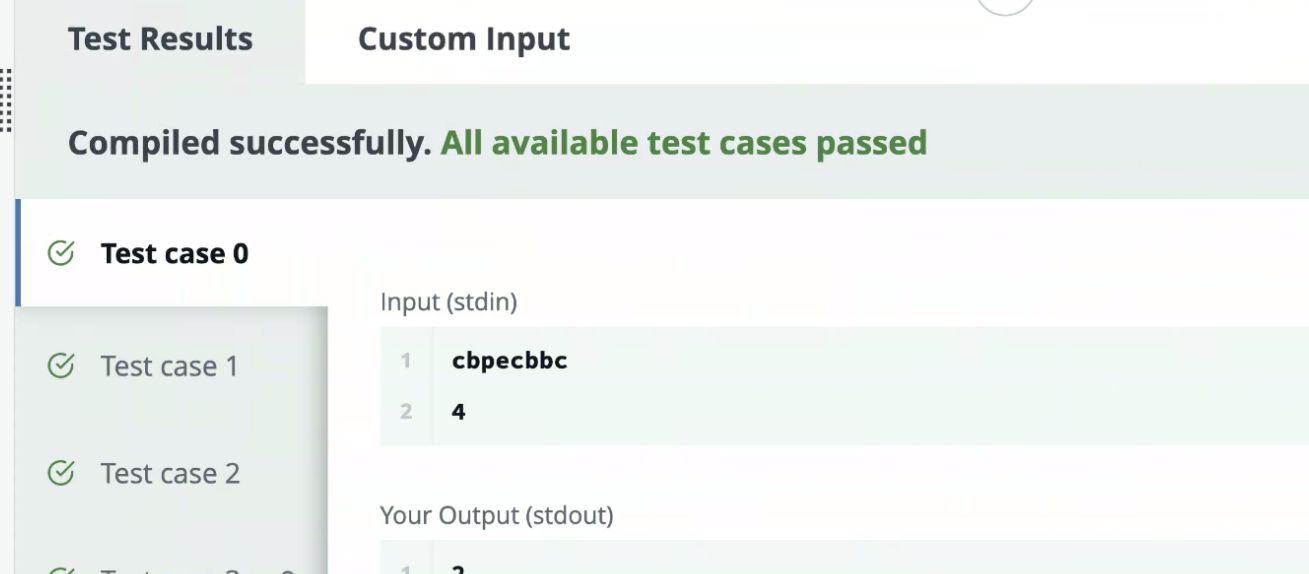The width and height of the screenshot is (1309, 574).
Task: Click the circular icon at the top edge
Action: point(1004,5)
